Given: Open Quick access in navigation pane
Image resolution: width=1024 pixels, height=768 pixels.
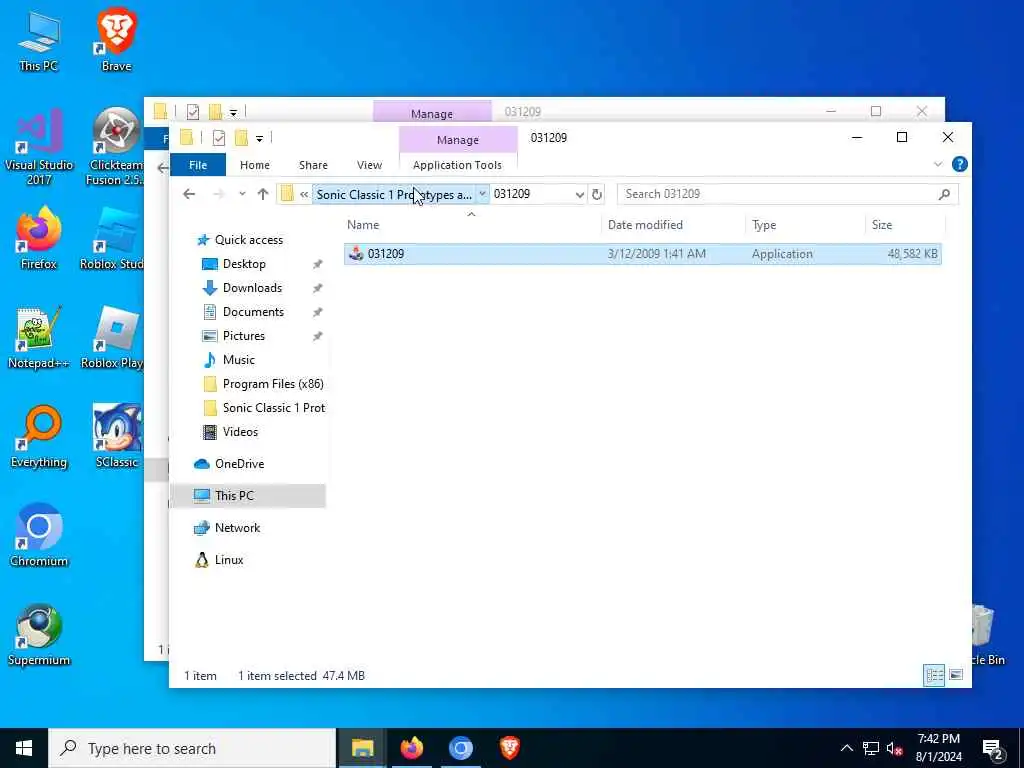Looking at the screenshot, I should coord(249,240).
